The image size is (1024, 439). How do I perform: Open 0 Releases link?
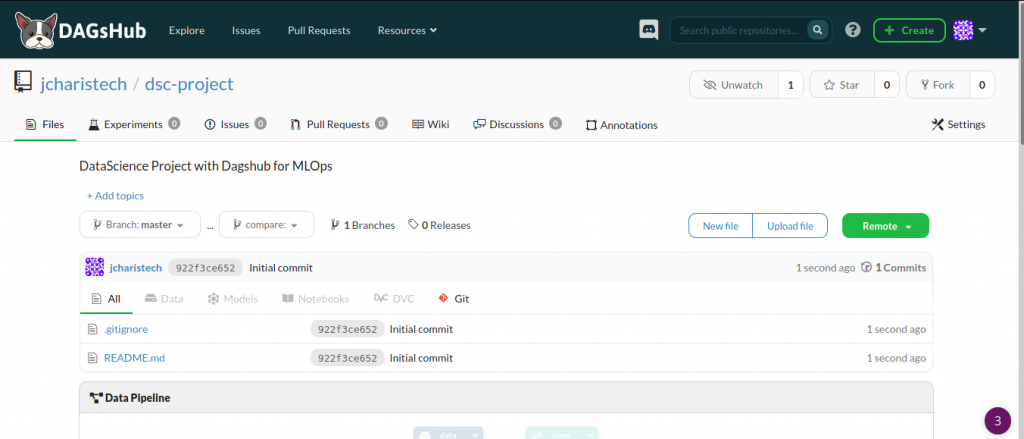pyautogui.click(x=439, y=225)
